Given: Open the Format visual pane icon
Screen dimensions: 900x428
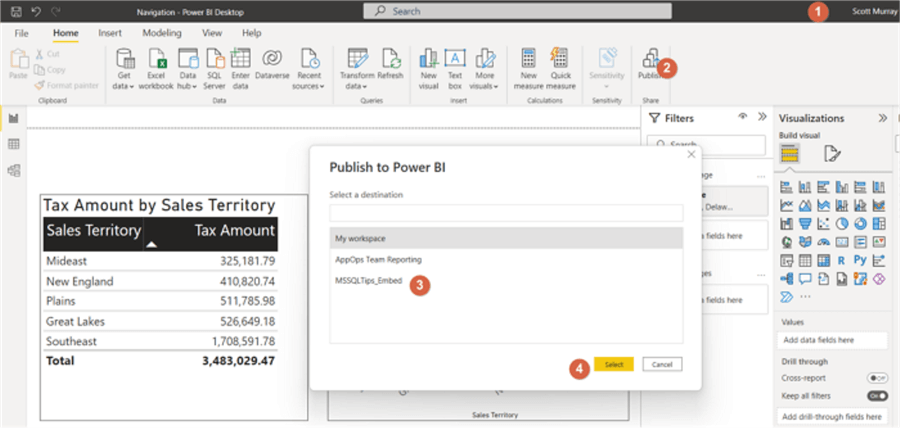Looking at the screenshot, I should pos(832,153).
